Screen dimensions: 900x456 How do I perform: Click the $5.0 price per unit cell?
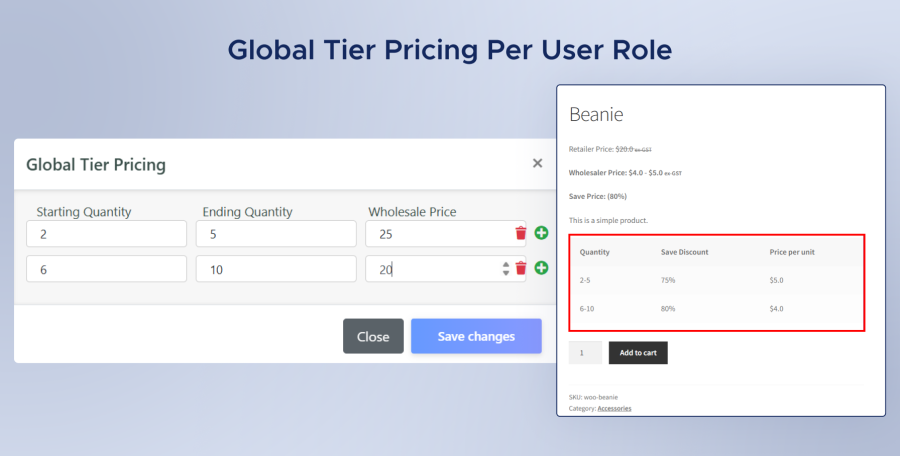[x=776, y=280]
